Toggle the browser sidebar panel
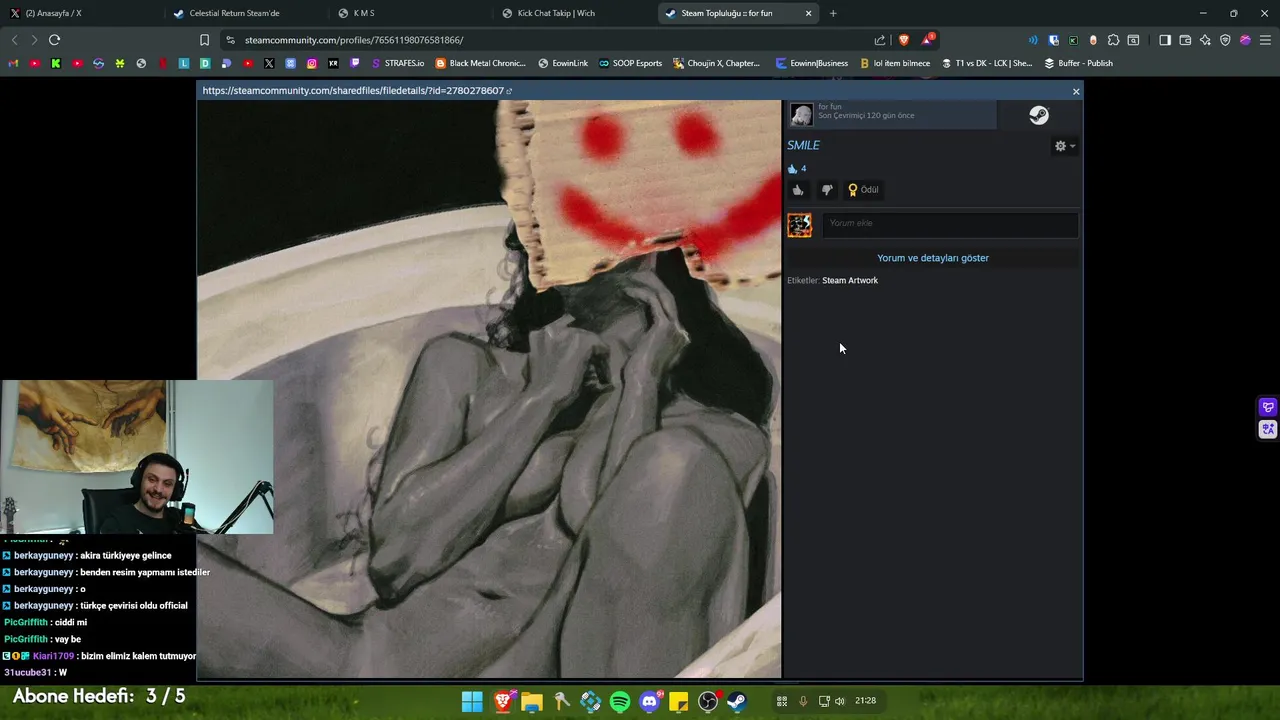 pos(1165,40)
